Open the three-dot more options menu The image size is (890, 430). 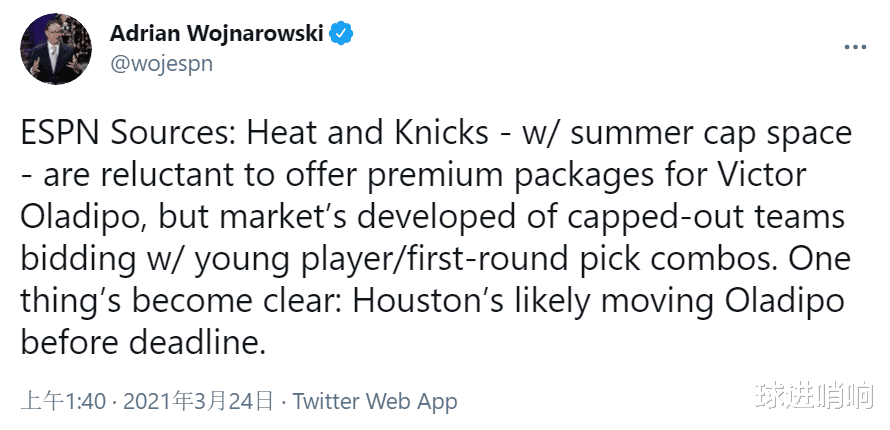(x=855, y=47)
